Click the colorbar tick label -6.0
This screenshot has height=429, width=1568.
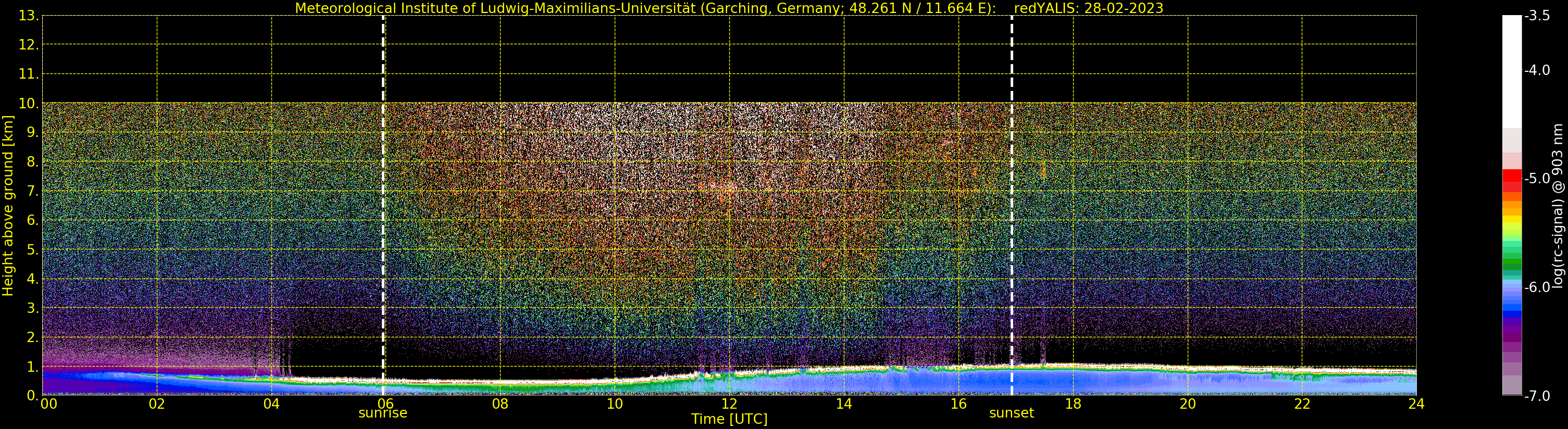(x=1537, y=287)
